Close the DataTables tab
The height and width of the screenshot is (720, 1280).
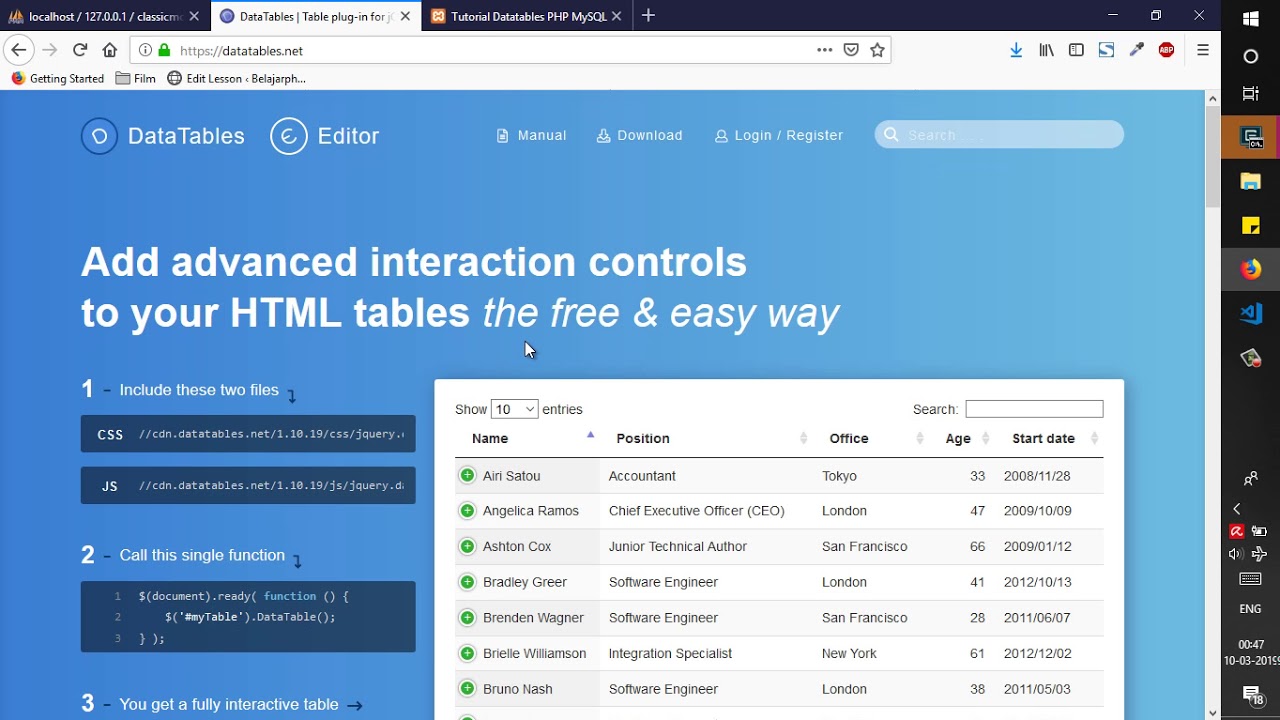[x=405, y=16]
